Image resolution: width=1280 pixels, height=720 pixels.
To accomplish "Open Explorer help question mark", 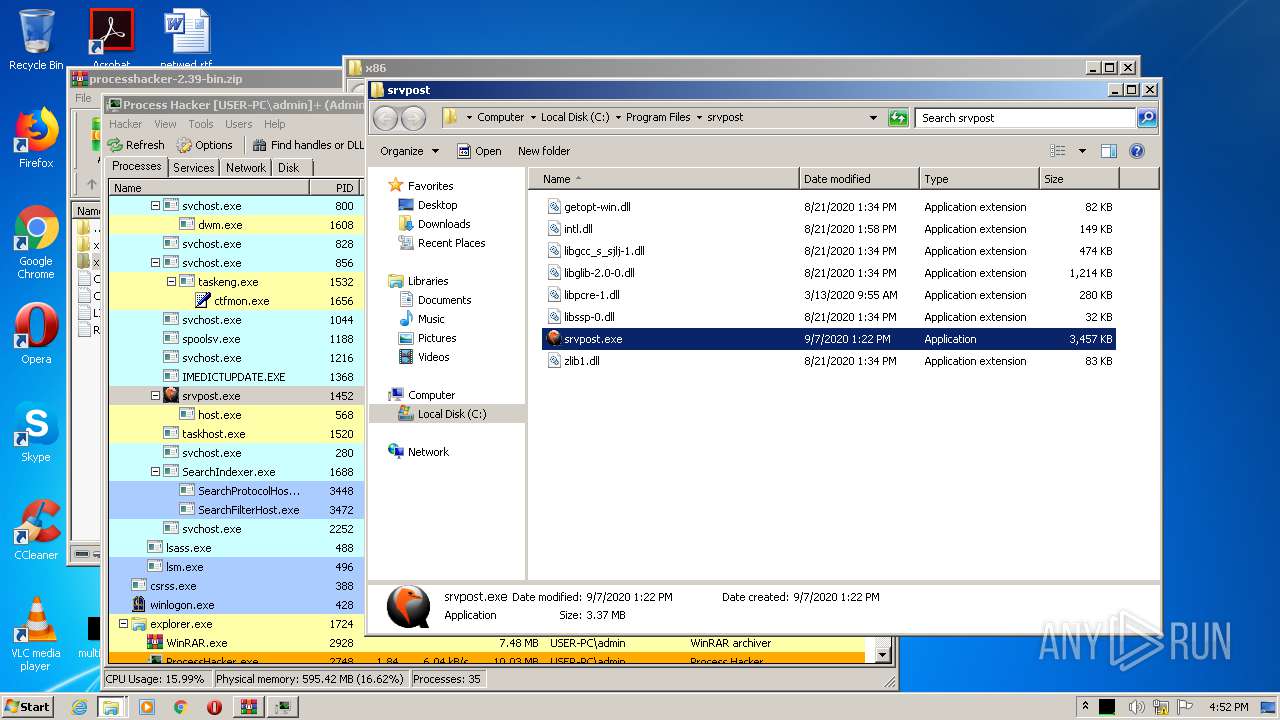I will [x=1136, y=151].
